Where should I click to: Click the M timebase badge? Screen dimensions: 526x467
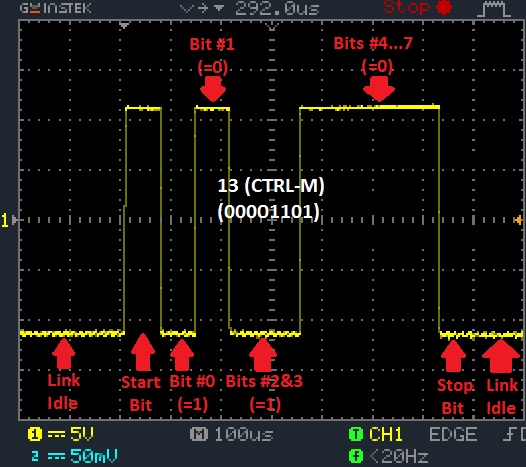pos(199,434)
